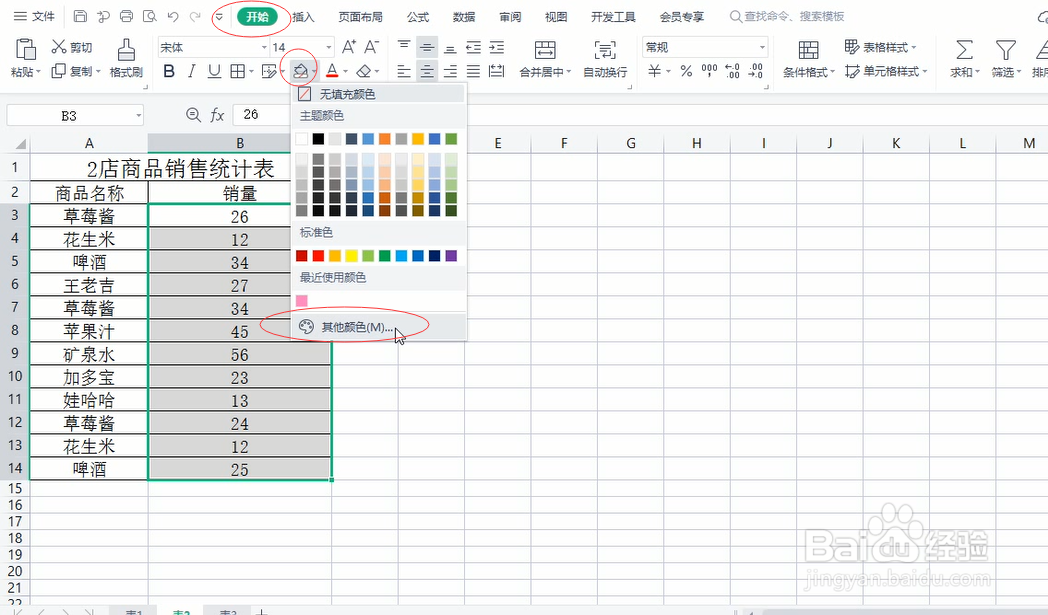Click the Undo arrow
Viewport: 1048px width, 615px height.
(x=173, y=16)
